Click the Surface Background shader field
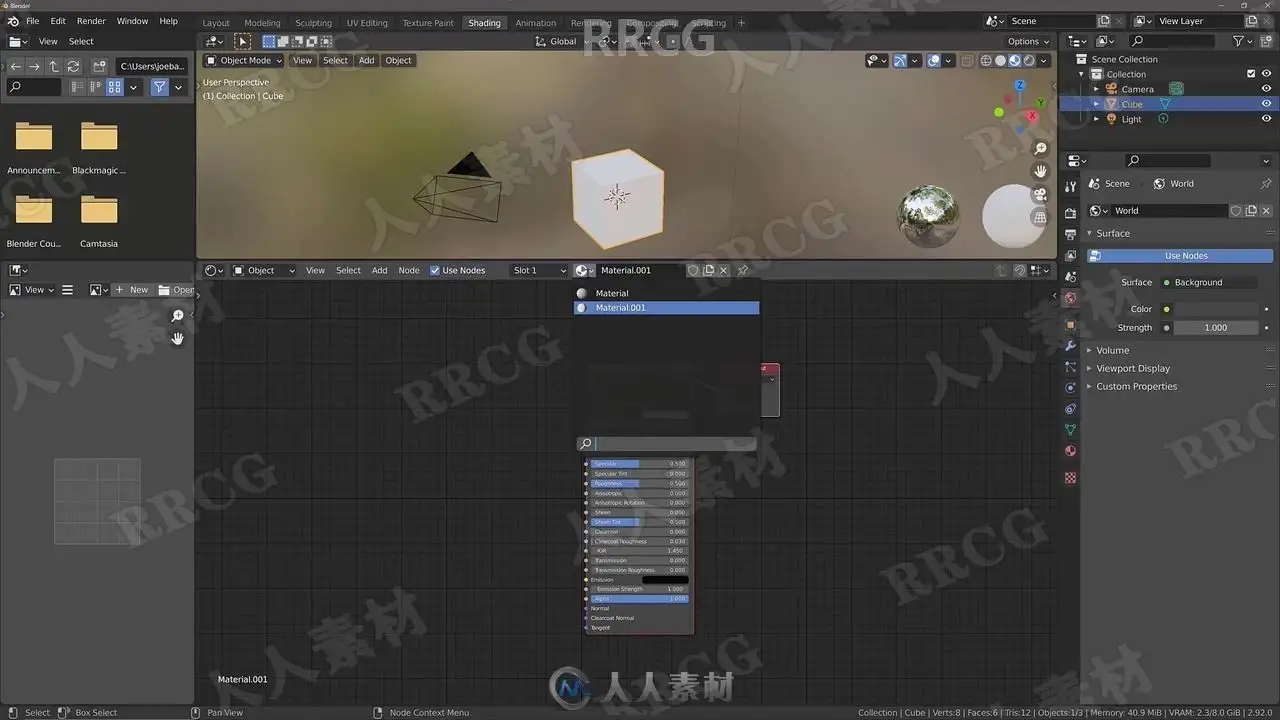The image size is (1280, 720). [1207, 282]
